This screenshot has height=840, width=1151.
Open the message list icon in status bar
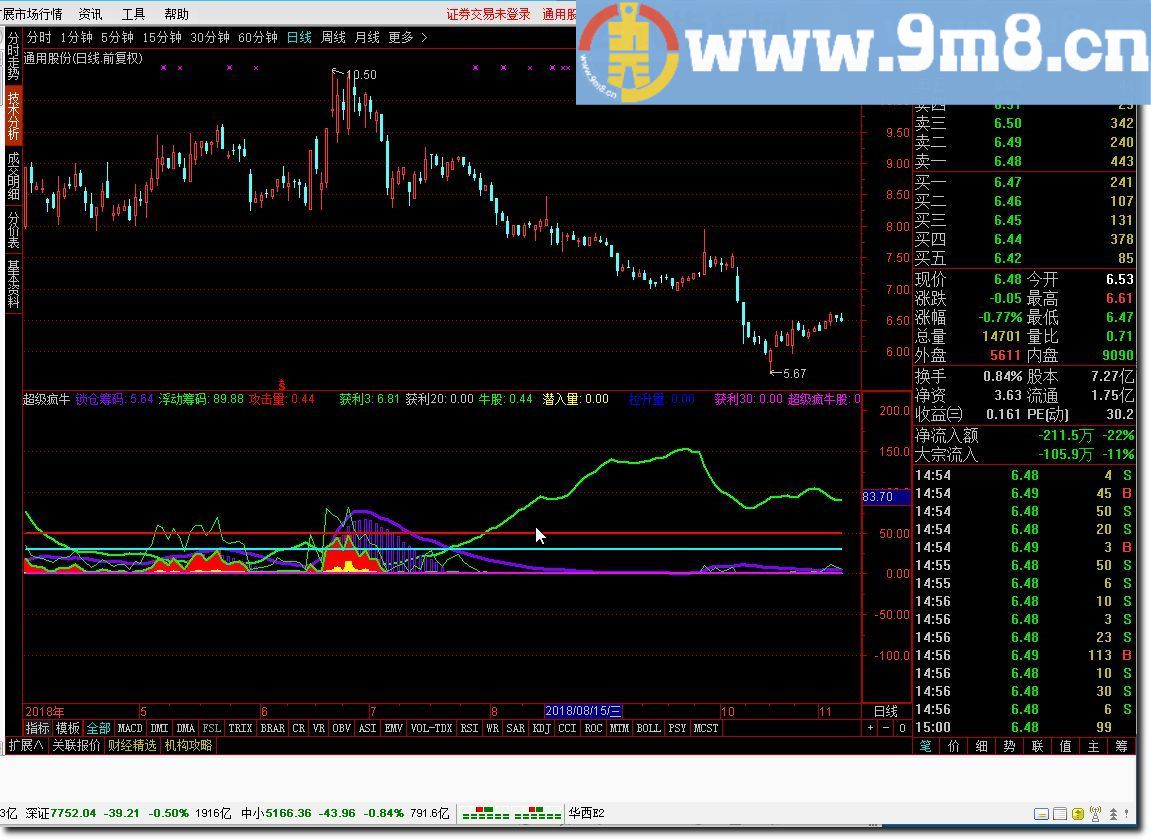[1059, 814]
